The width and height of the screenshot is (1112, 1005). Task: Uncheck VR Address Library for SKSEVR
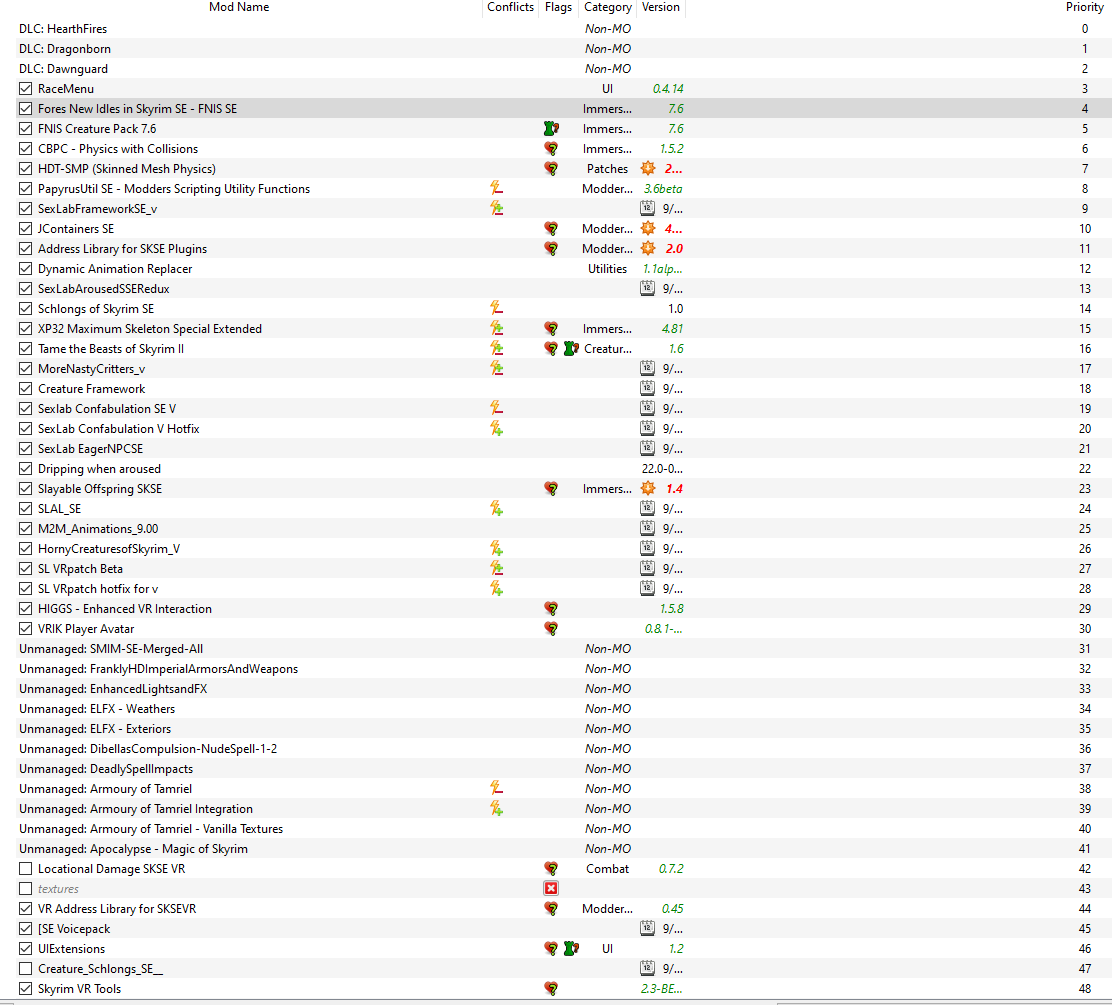(26, 909)
